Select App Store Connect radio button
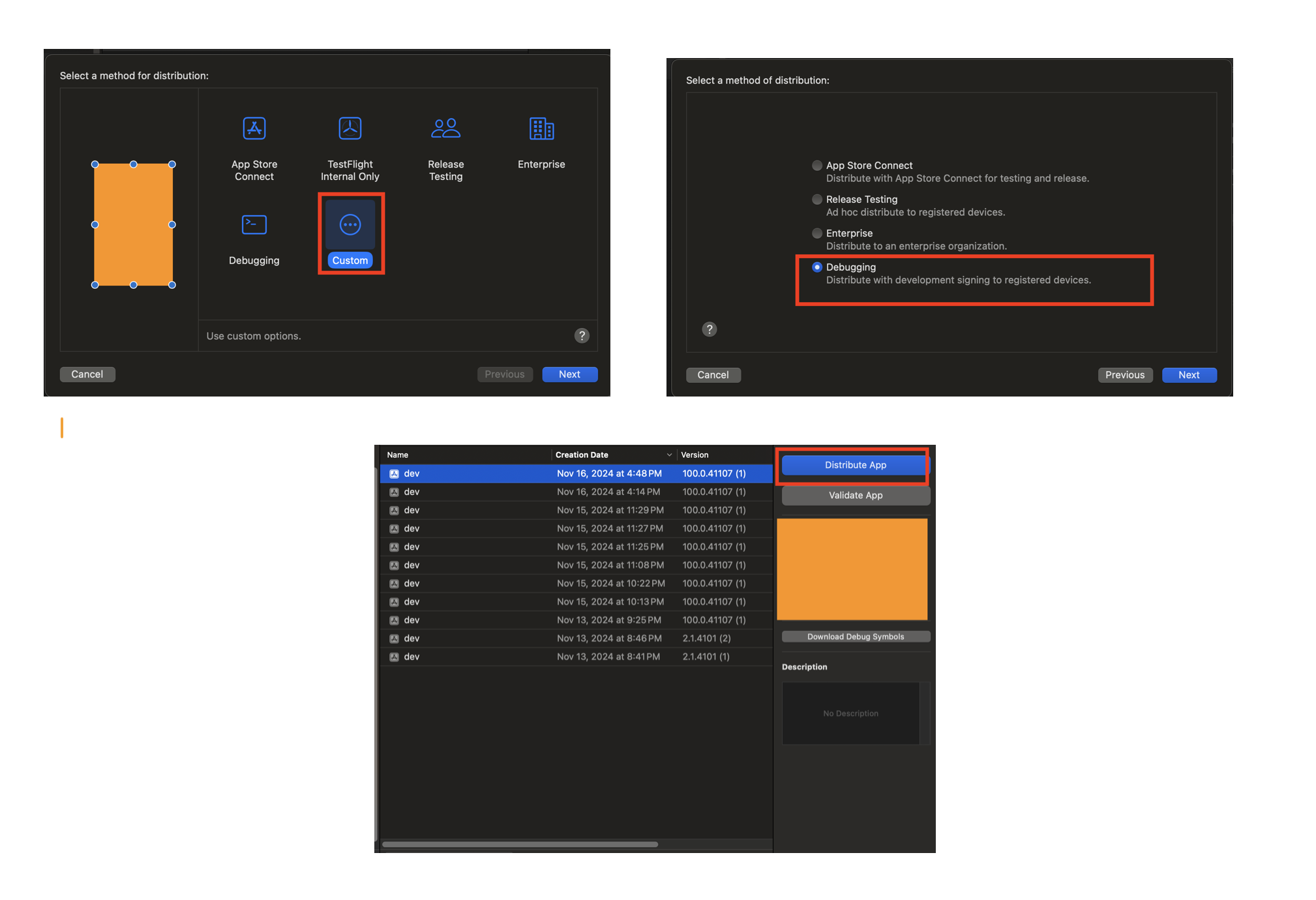This screenshot has height=900, width=1316. 816,166
